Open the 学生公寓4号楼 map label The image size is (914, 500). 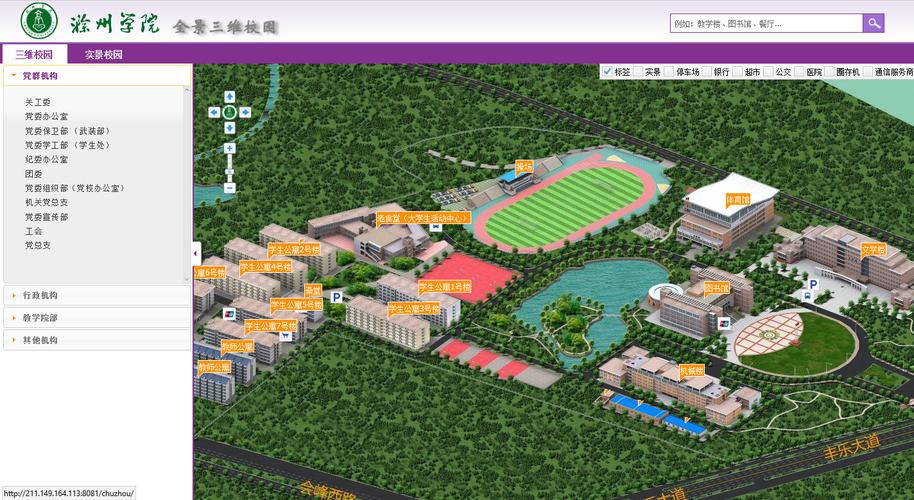pos(265,266)
